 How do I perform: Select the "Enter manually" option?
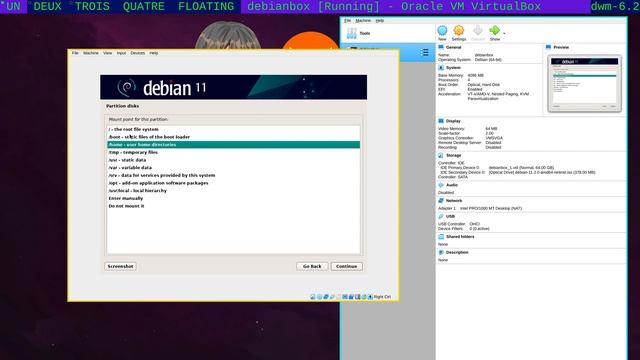pos(233,198)
